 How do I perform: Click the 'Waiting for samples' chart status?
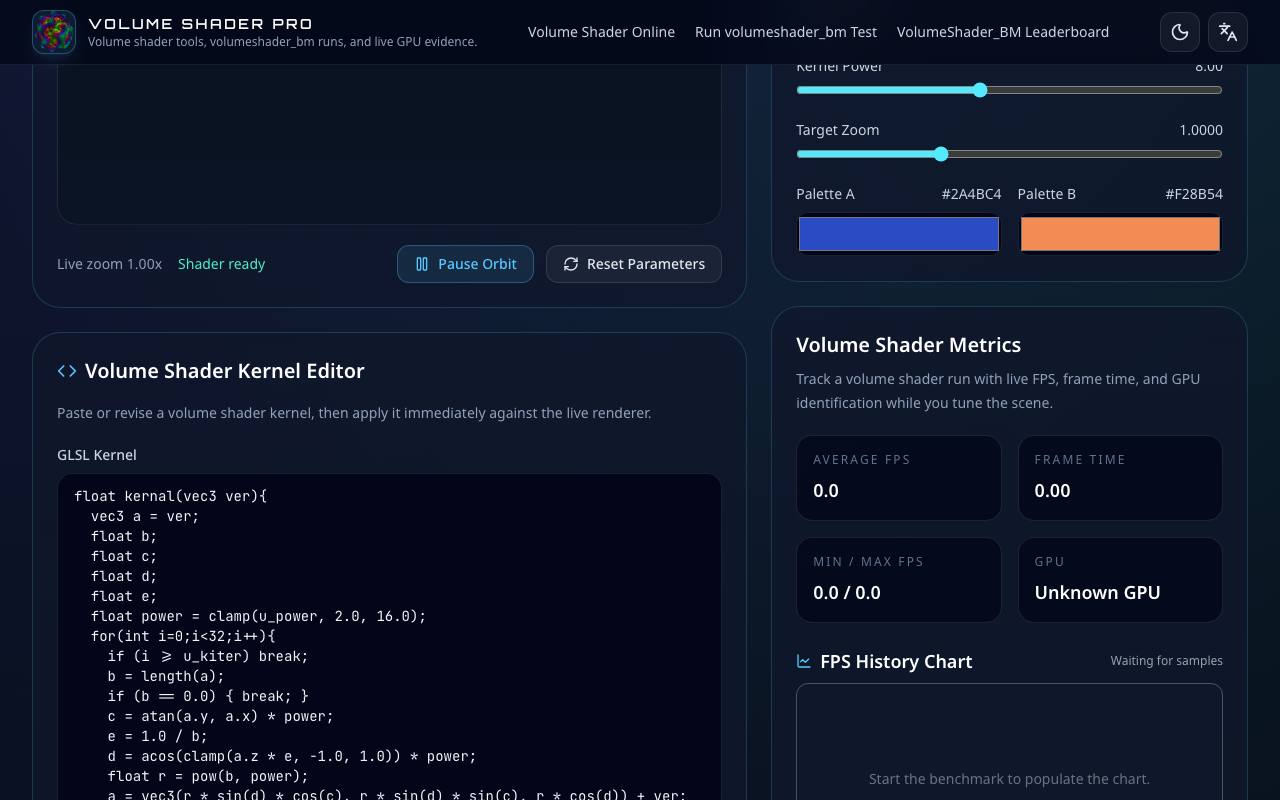[1166, 661]
